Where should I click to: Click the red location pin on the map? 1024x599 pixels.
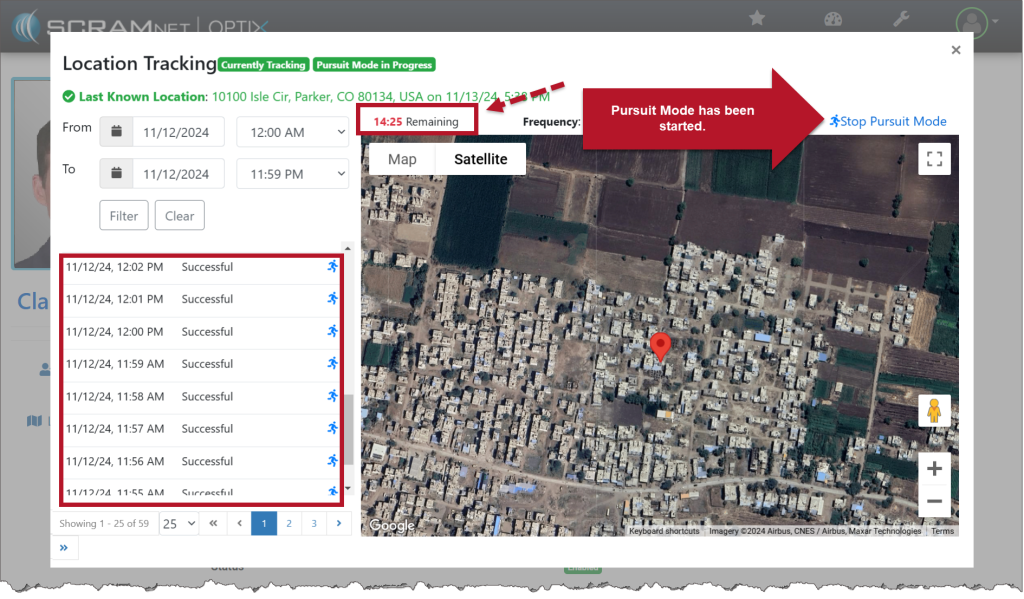pos(660,346)
